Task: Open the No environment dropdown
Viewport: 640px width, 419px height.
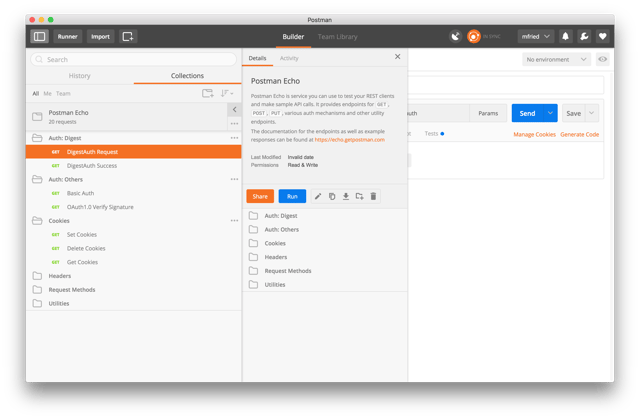Action: click(556, 59)
